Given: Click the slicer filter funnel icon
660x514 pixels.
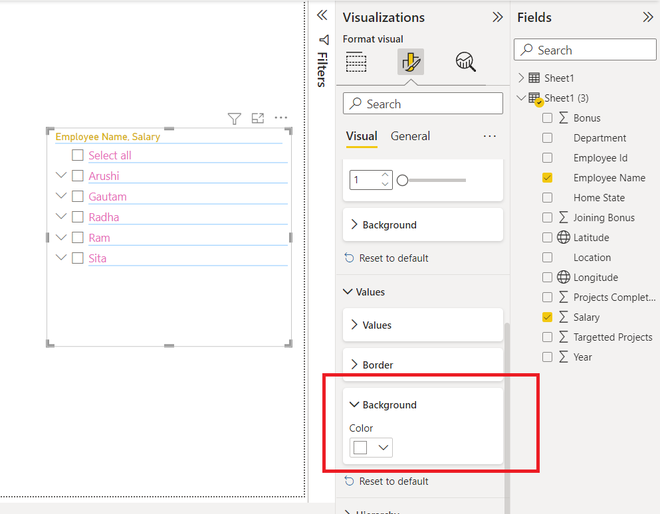Looking at the screenshot, I should pyautogui.click(x=234, y=119).
